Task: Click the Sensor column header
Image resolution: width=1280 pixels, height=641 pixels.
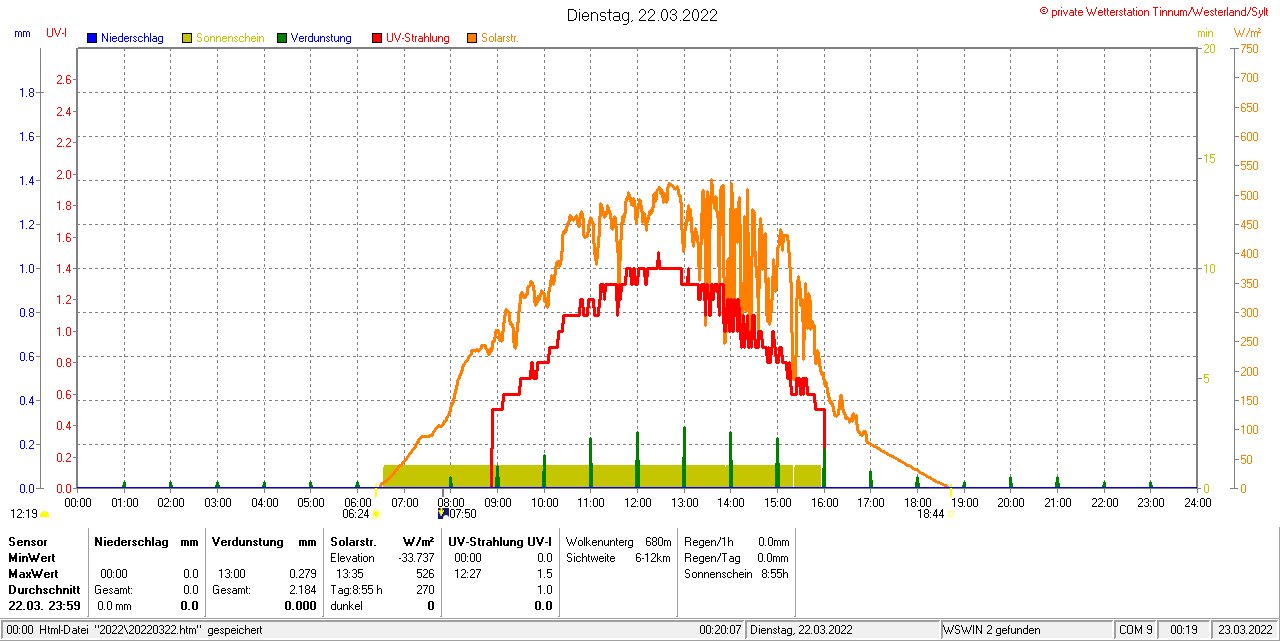Action: tap(27, 541)
